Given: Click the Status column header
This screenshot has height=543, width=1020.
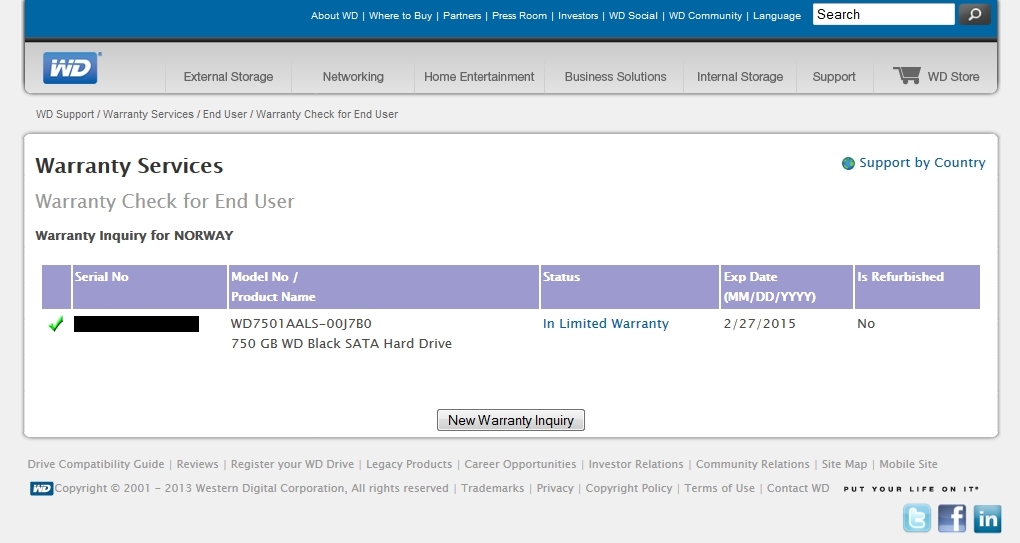Looking at the screenshot, I should click(x=630, y=287).
